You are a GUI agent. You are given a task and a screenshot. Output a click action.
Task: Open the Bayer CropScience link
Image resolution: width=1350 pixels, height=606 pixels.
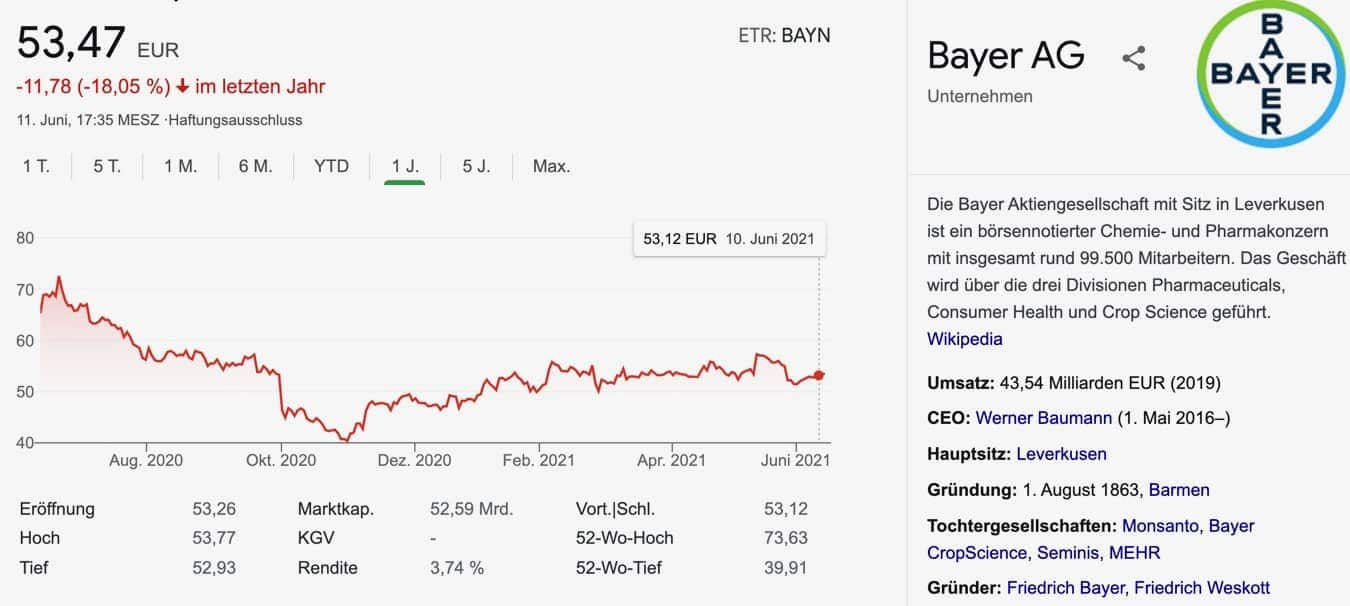coord(1091,539)
